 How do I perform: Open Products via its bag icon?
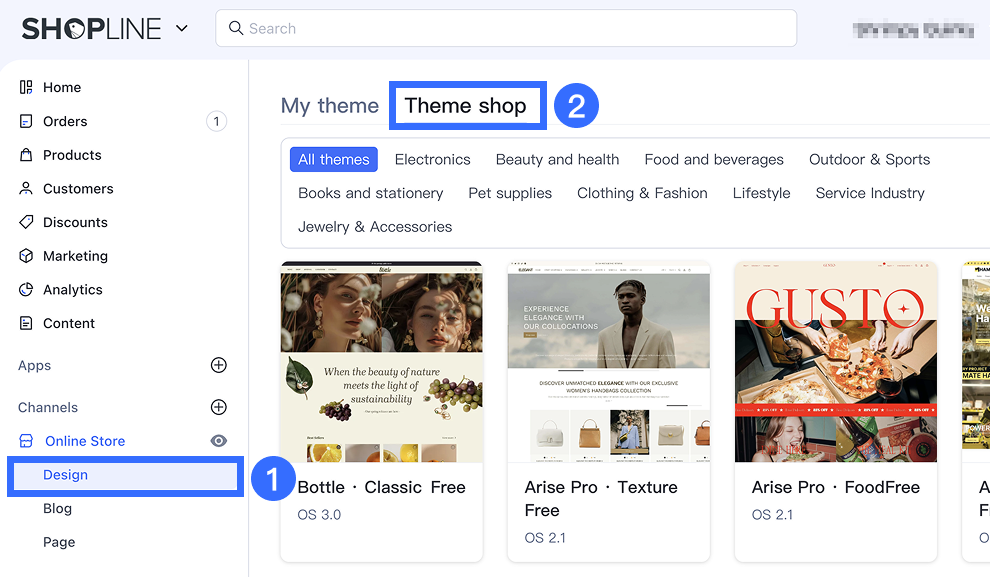click(x=26, y=155)
